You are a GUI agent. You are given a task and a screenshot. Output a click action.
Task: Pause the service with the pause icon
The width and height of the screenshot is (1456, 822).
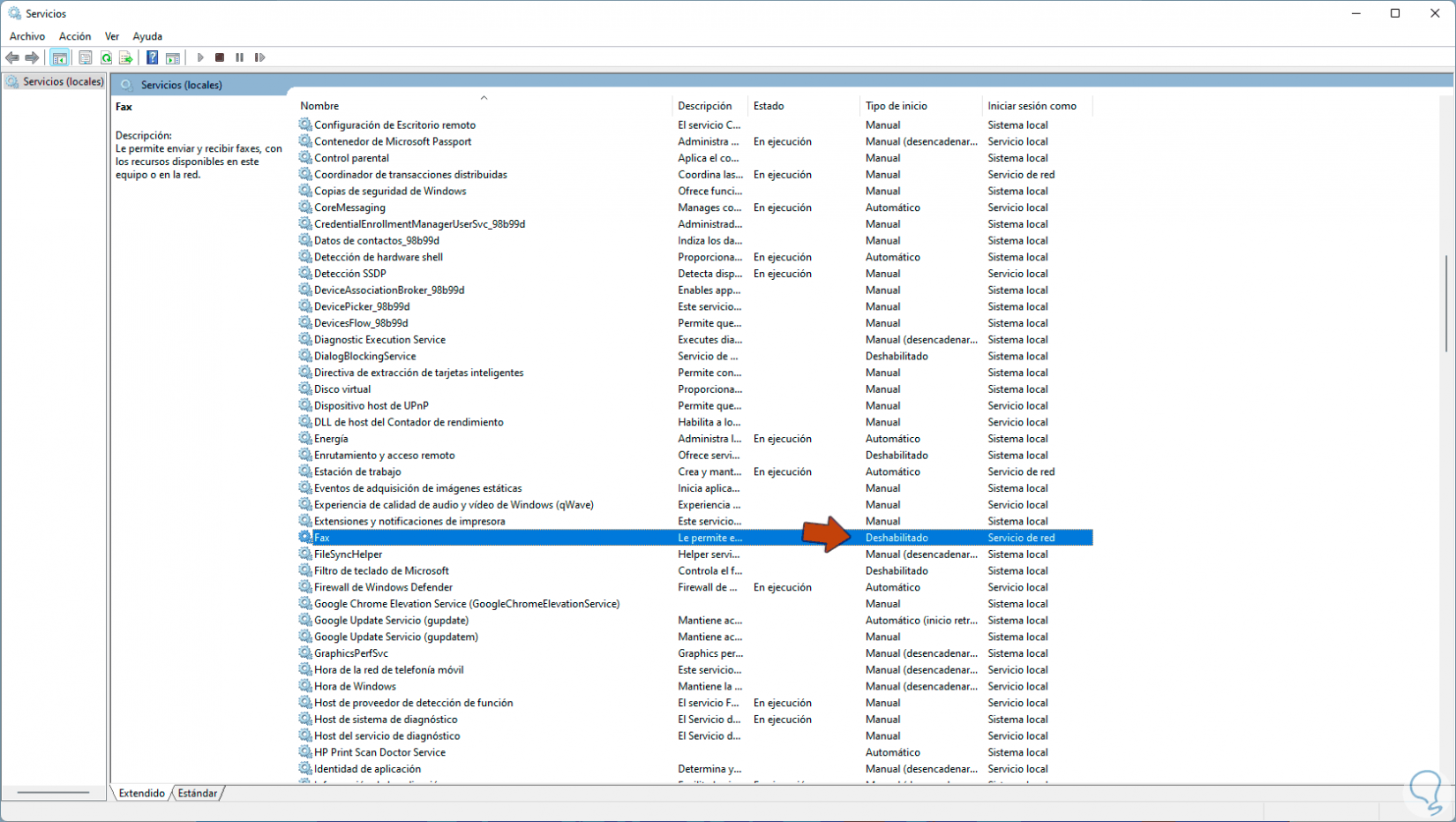click(x=240, y=58)
